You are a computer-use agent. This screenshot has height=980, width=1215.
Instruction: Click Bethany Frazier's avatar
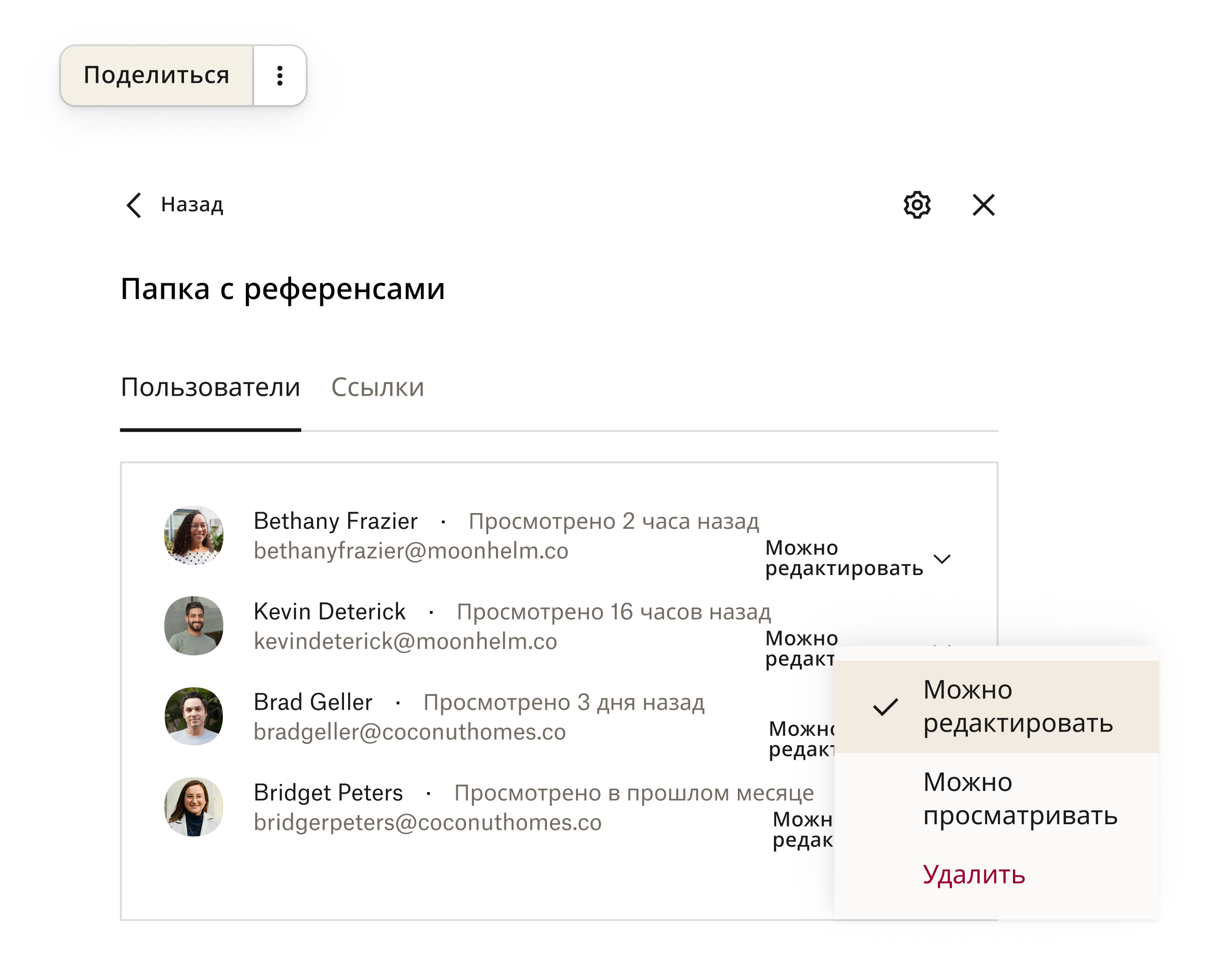(x=194, y=535)
